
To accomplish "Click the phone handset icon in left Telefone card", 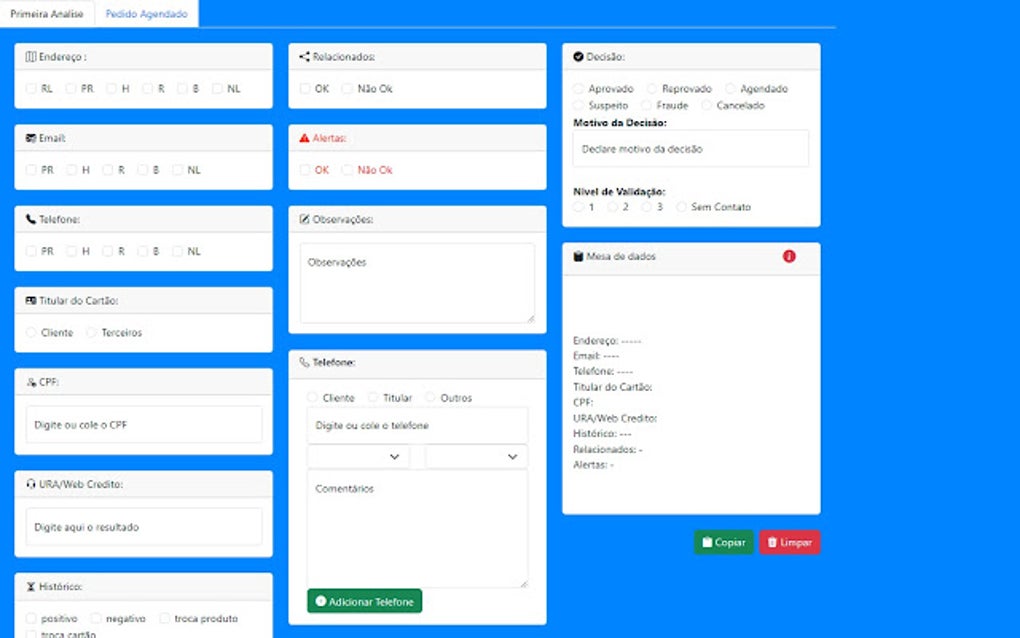I will click(x=31, y=219).
